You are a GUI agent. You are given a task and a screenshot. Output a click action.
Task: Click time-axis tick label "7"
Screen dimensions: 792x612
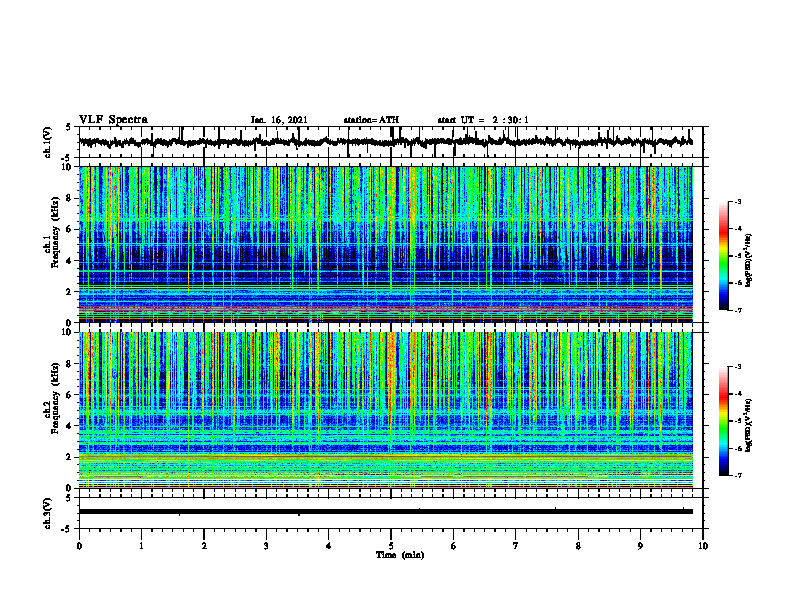click(516, 546)
